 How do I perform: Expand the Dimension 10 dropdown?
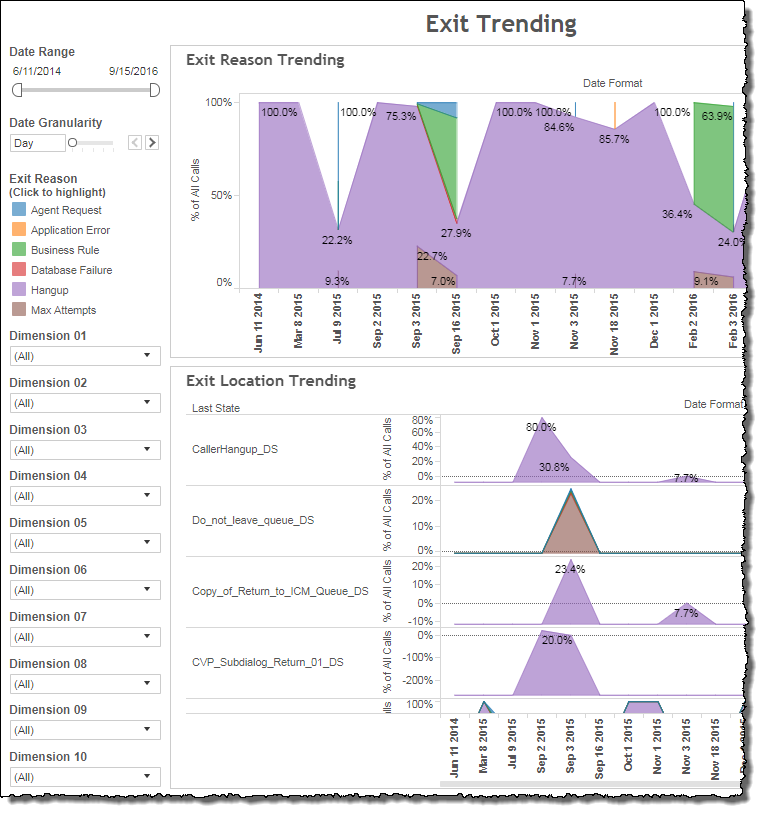pyautogui.click(x=84, y=777)
